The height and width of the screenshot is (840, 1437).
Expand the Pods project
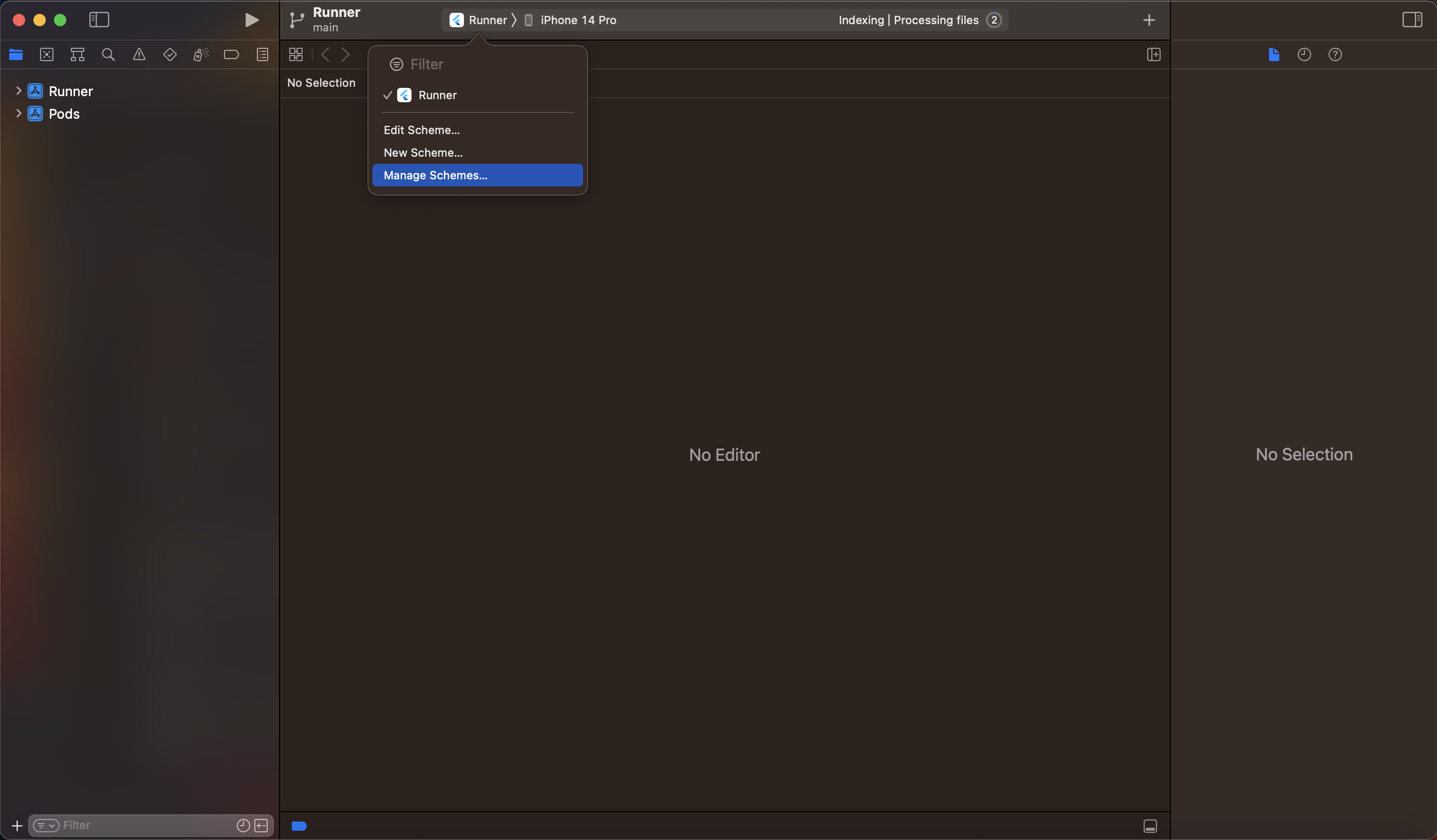[19, 113]
